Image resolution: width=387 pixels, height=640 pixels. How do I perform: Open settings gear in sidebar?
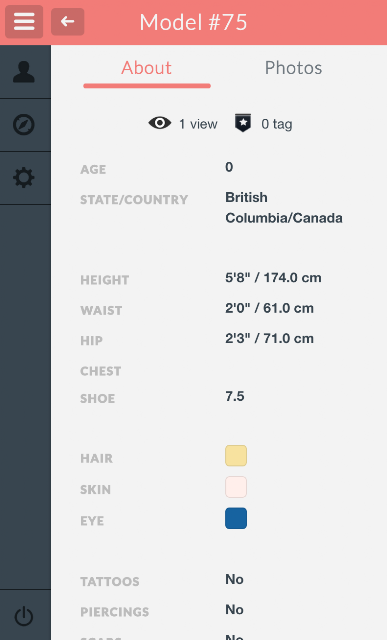pyautogui.click(x=24, y=178)
